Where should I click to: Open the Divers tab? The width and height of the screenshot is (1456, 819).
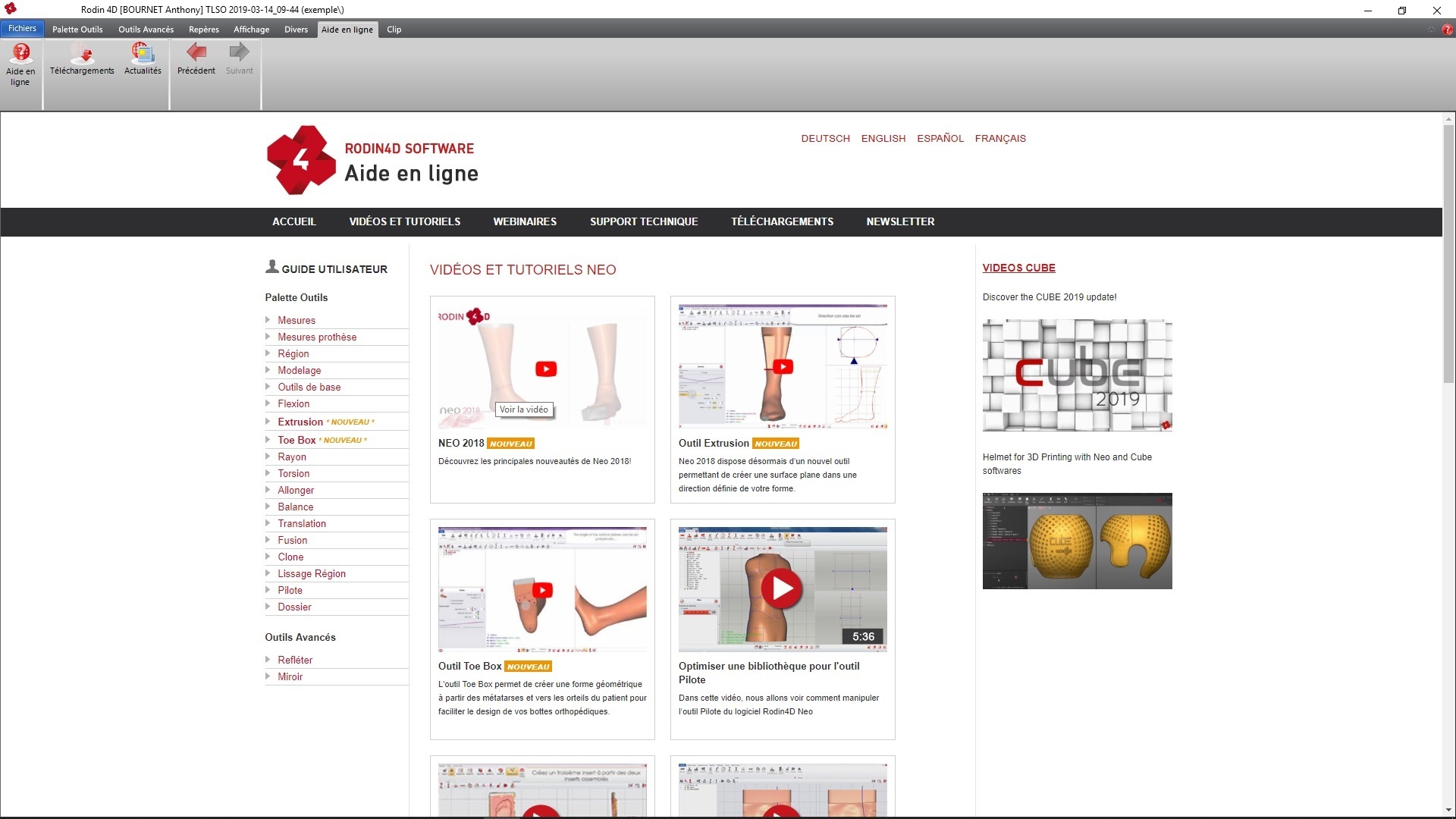(296, 30)
